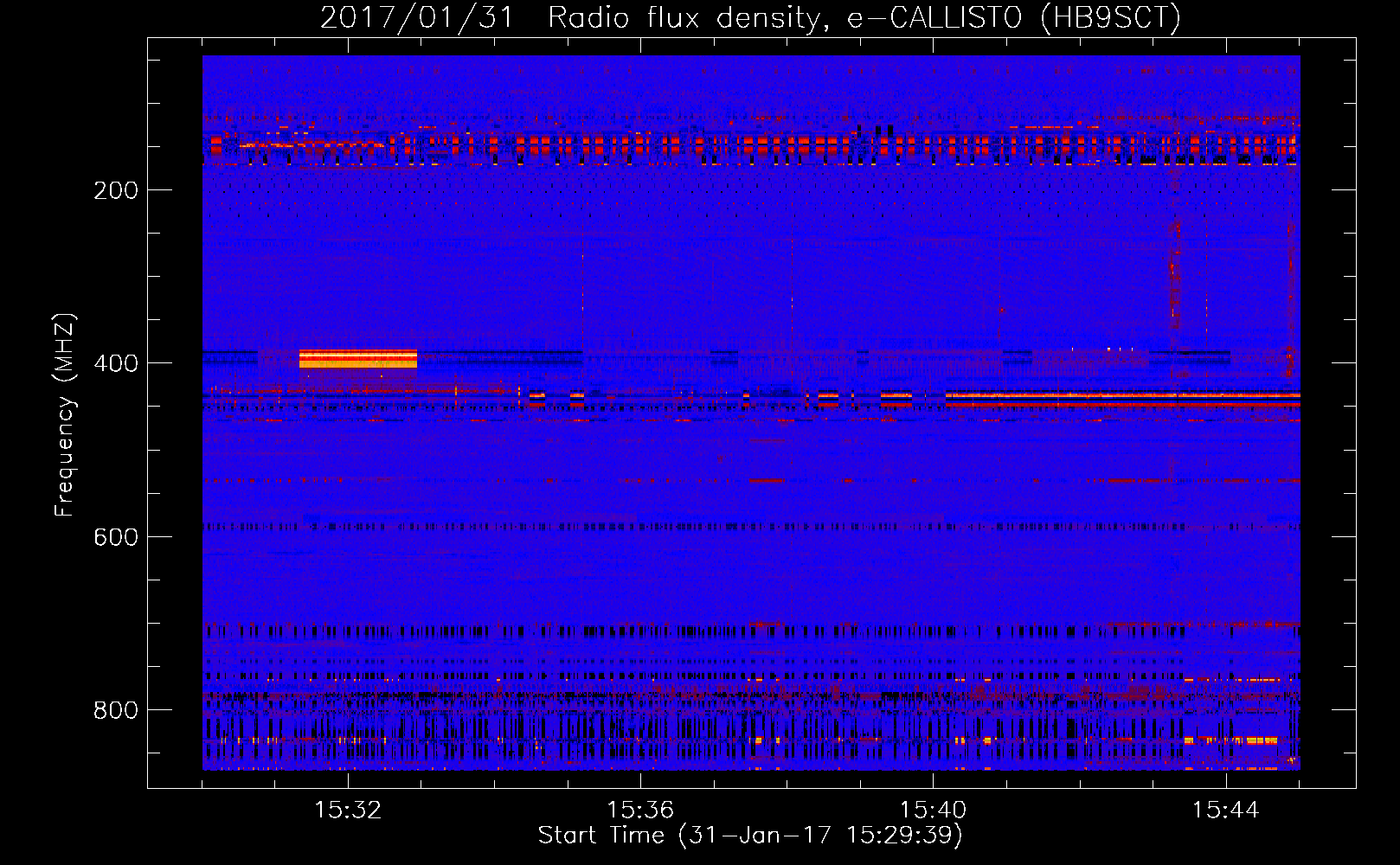1400x865 pixels.
Task: Click the long red emission band near 440 MHz
Action: point(1123,400)
